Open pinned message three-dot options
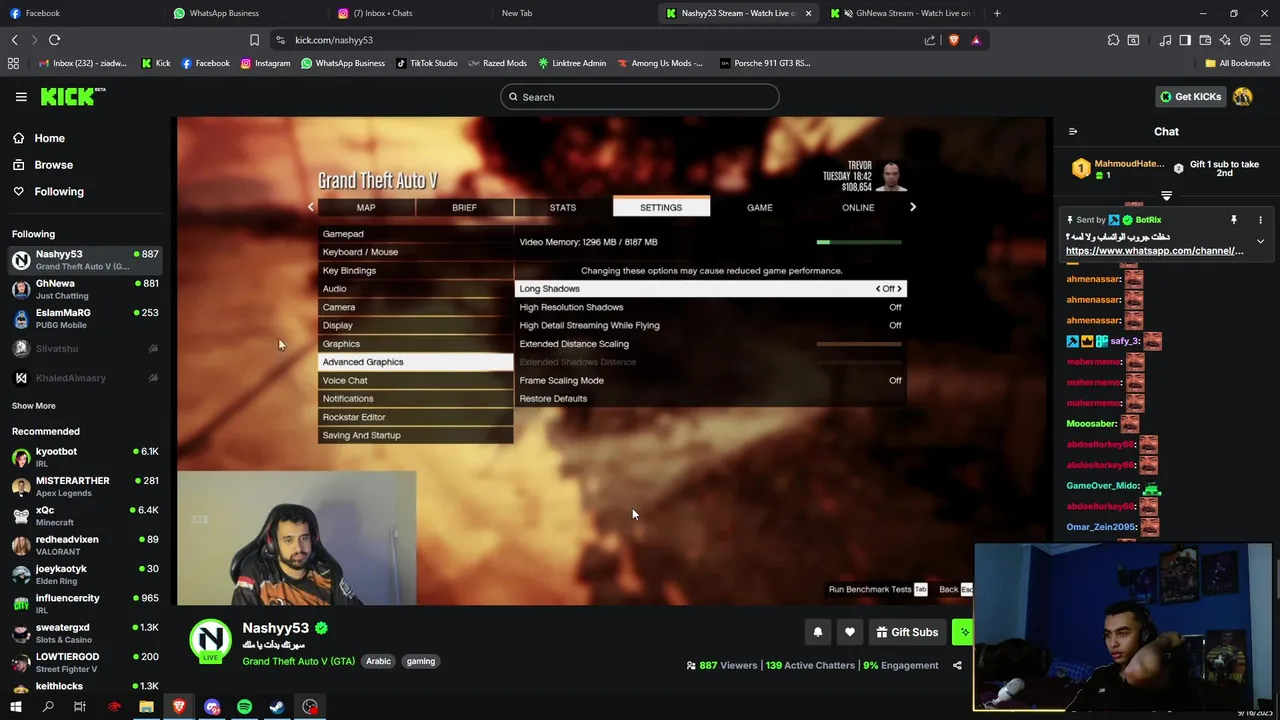This screenshot has height=720, width=1280. point(1260,220)
